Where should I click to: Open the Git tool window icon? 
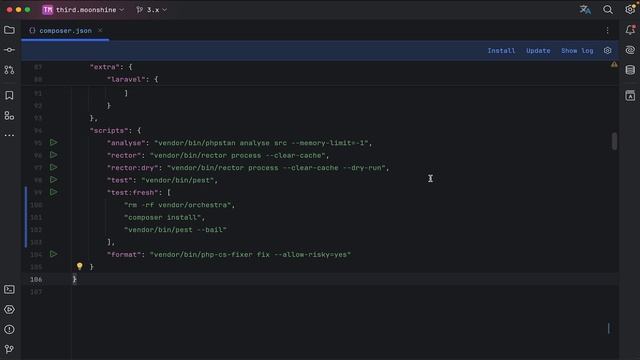[x=9, y=349]
